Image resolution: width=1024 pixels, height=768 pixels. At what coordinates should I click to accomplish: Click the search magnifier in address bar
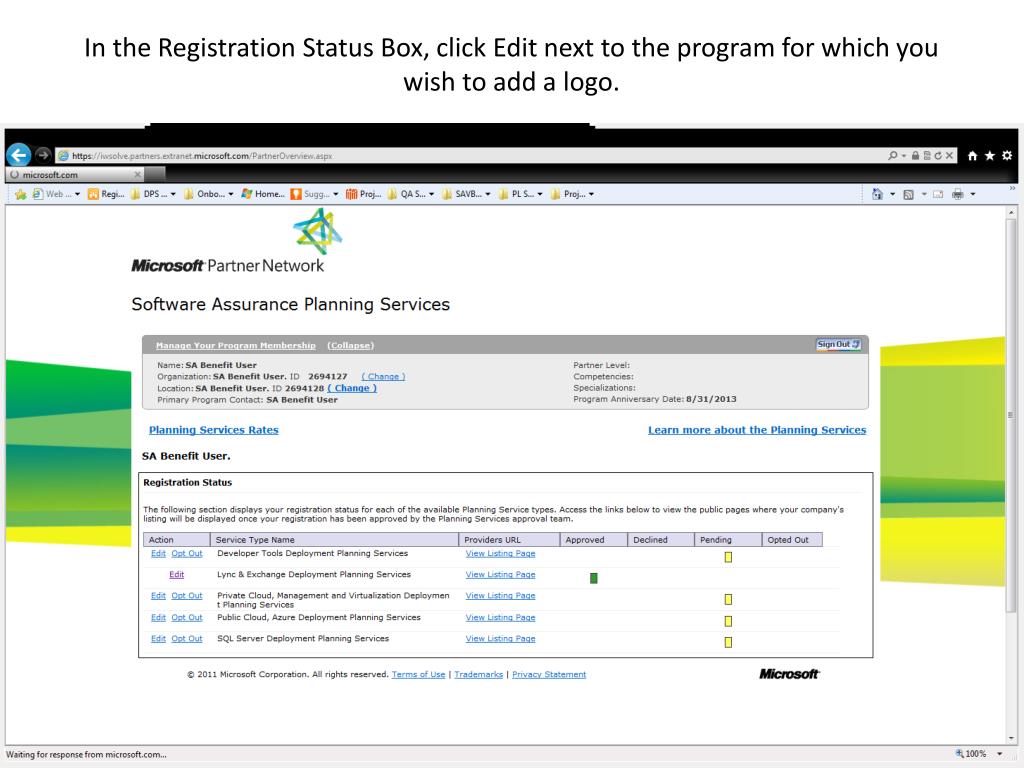pyautogui.click(x=893, y=155)
